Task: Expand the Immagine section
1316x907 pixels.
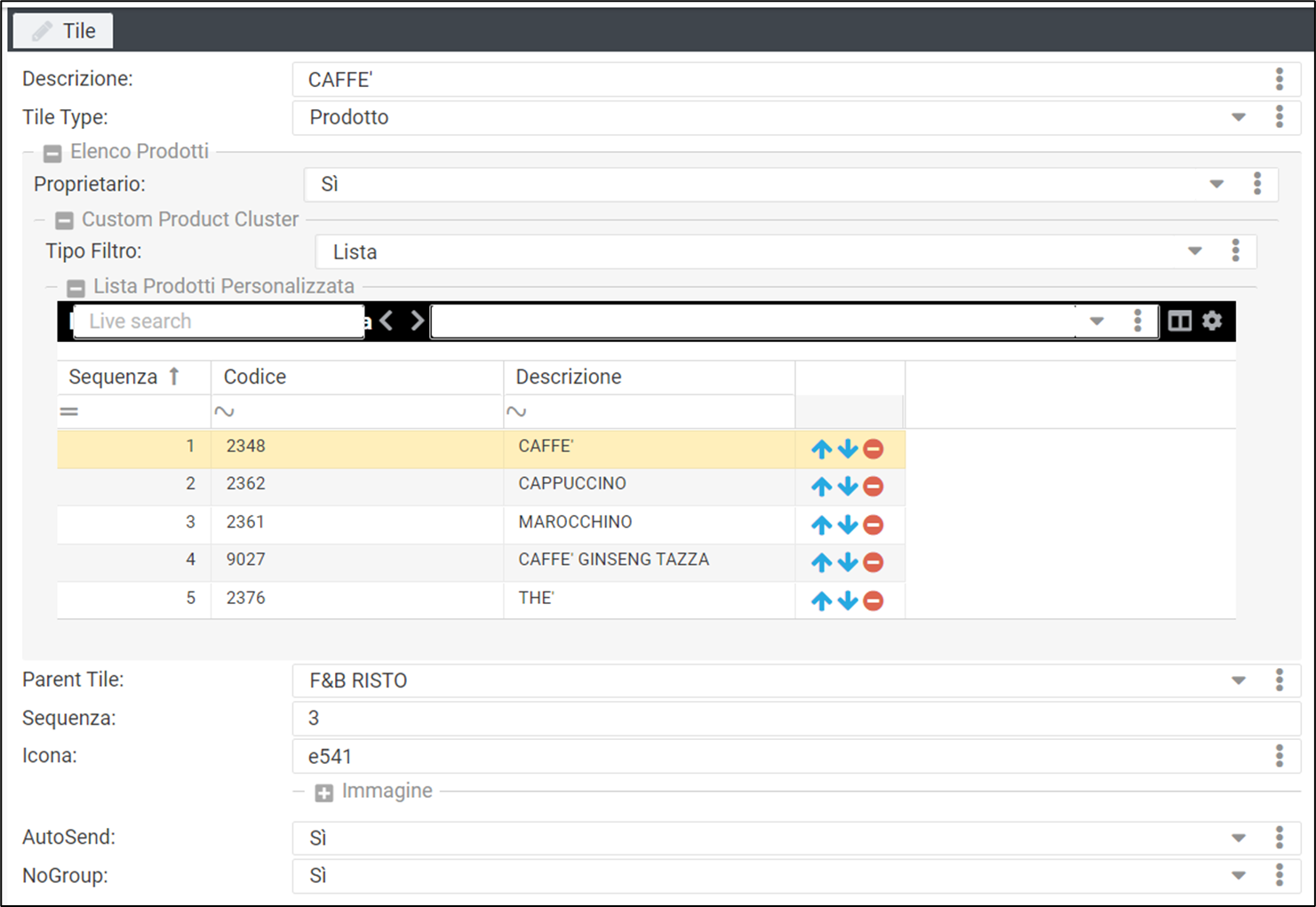Action: point(324,792)
